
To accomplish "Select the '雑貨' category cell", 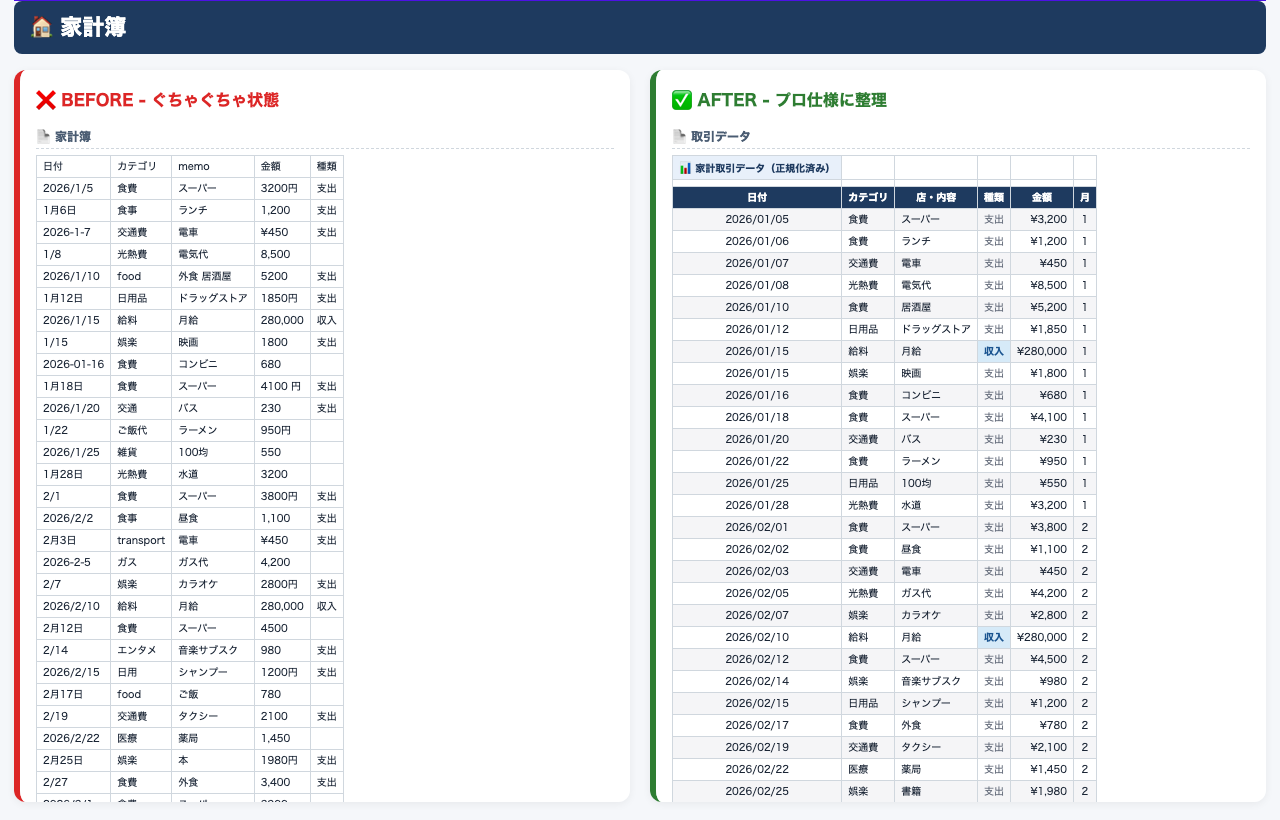I will pyautogui.click(x=141, y=452).
